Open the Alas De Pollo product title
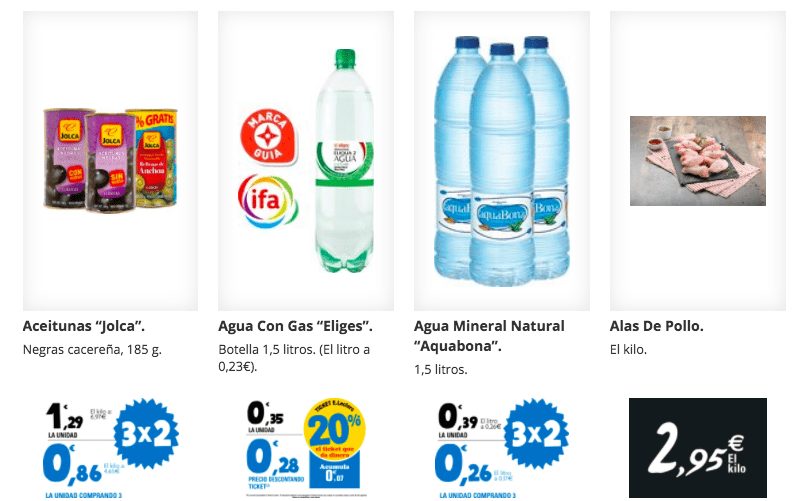795x501 pixels. point(657,326)
